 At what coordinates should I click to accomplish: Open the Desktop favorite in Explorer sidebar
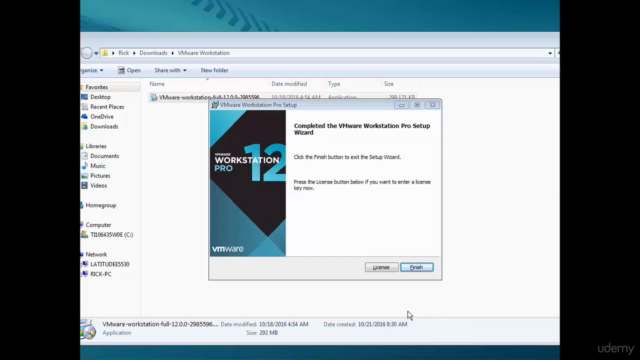pyautogui.click(x=100, y=97)
